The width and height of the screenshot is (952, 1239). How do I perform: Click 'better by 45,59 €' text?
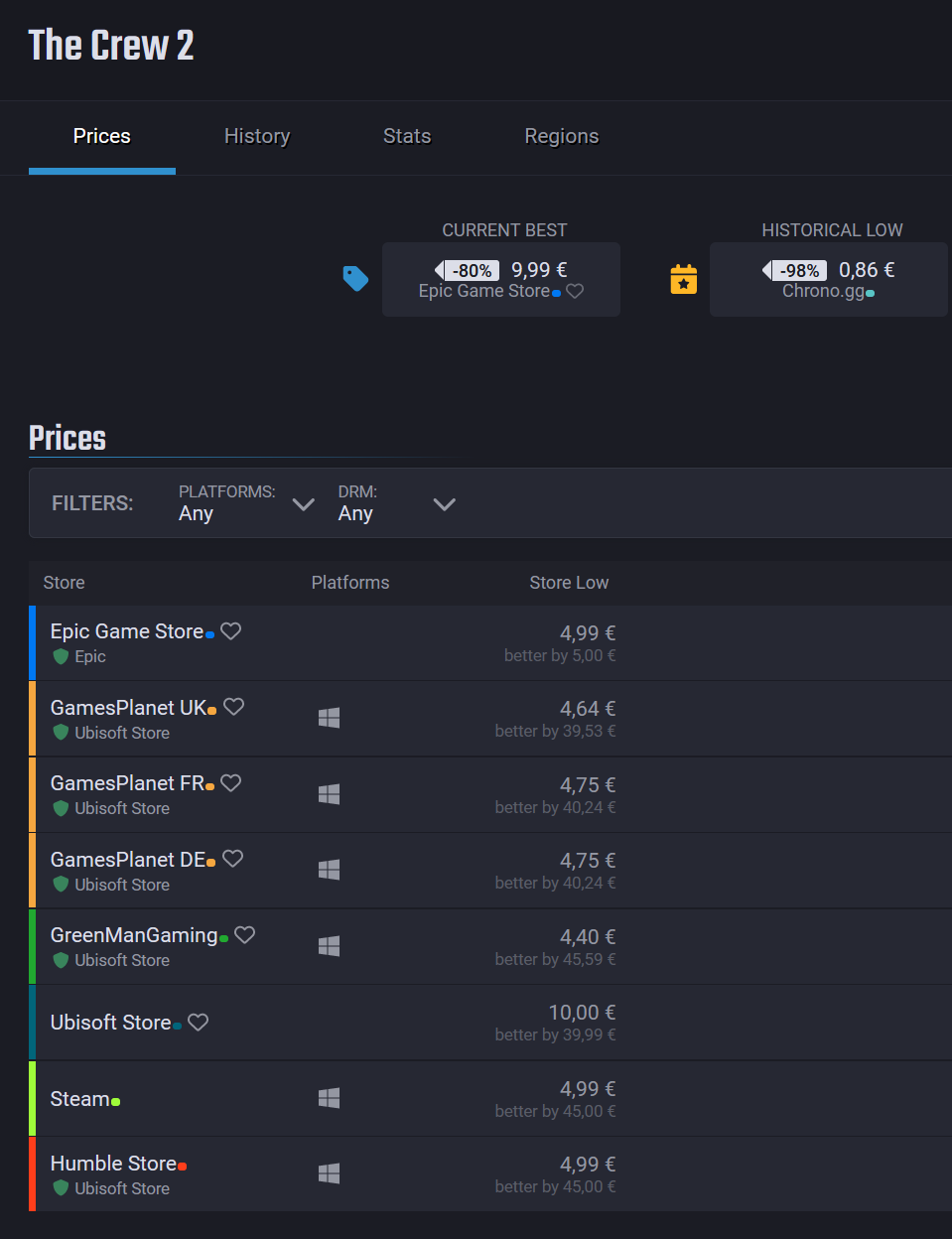point(556,959)
